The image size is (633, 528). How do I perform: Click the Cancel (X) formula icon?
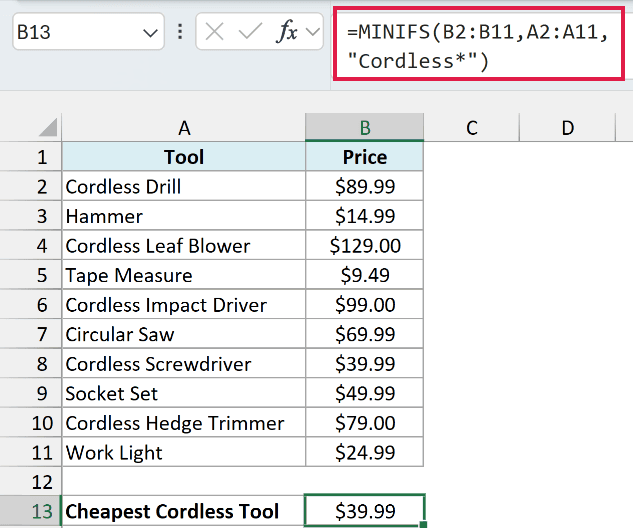click(x=214, y=31)
